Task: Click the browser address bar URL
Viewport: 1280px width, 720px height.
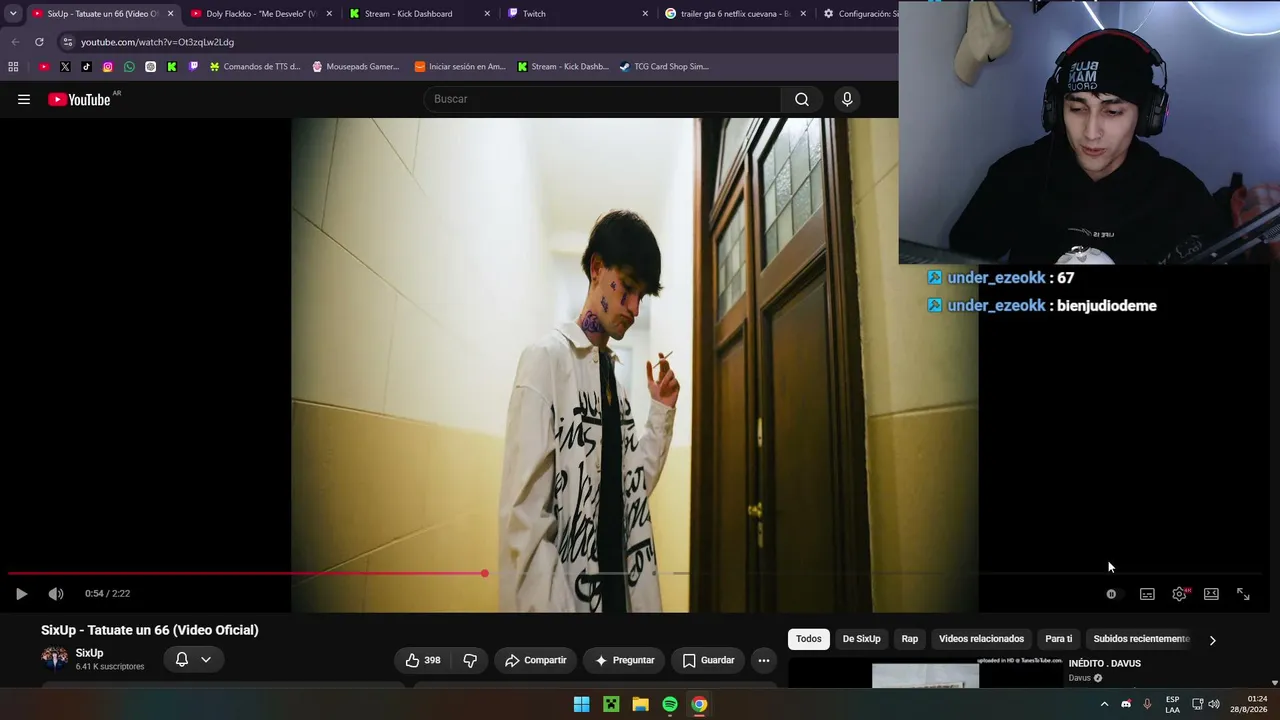Action: point(157,42)
